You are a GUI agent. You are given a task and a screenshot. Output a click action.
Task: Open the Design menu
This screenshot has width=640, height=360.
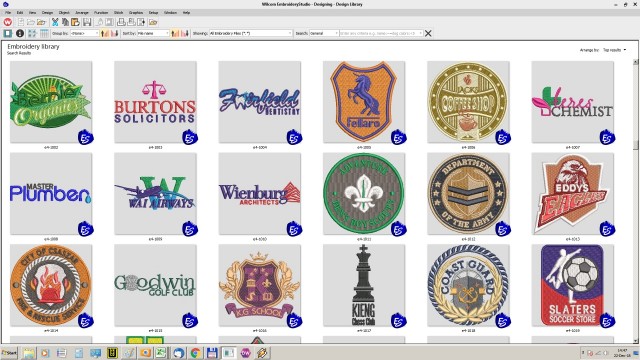coord(47,13)
